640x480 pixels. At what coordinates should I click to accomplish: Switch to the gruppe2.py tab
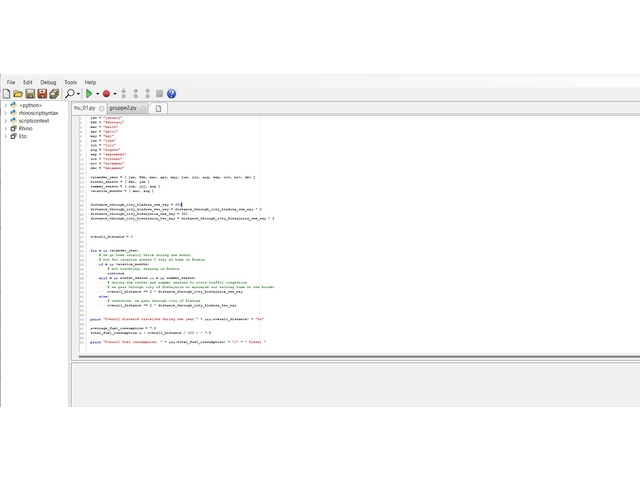[x=123, y=108]
